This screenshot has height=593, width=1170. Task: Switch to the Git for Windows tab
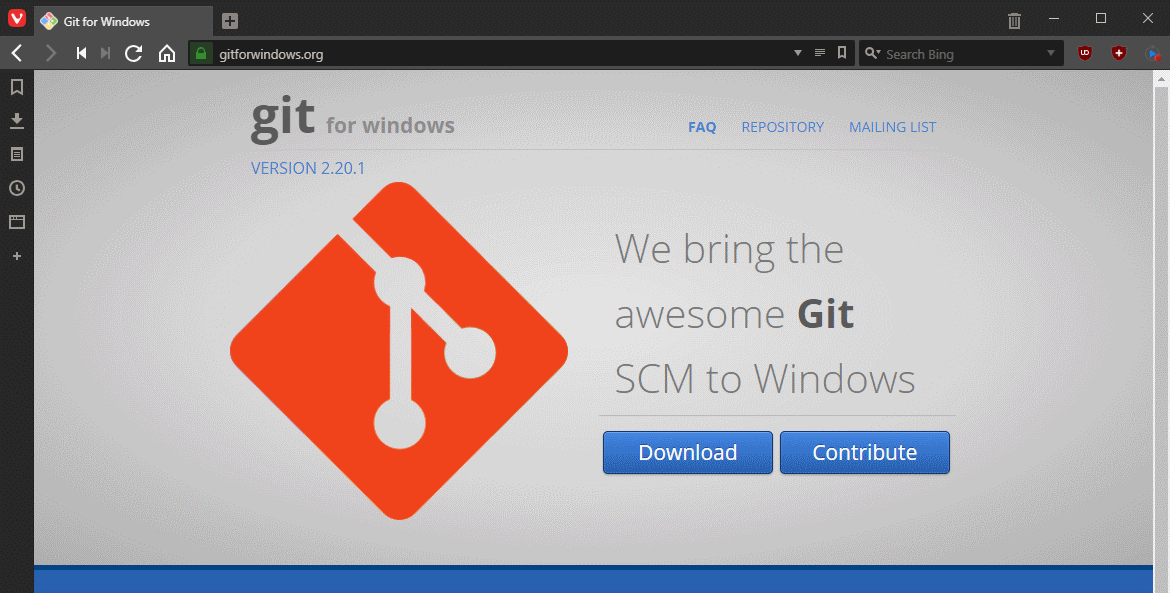[x=120, y=20]
